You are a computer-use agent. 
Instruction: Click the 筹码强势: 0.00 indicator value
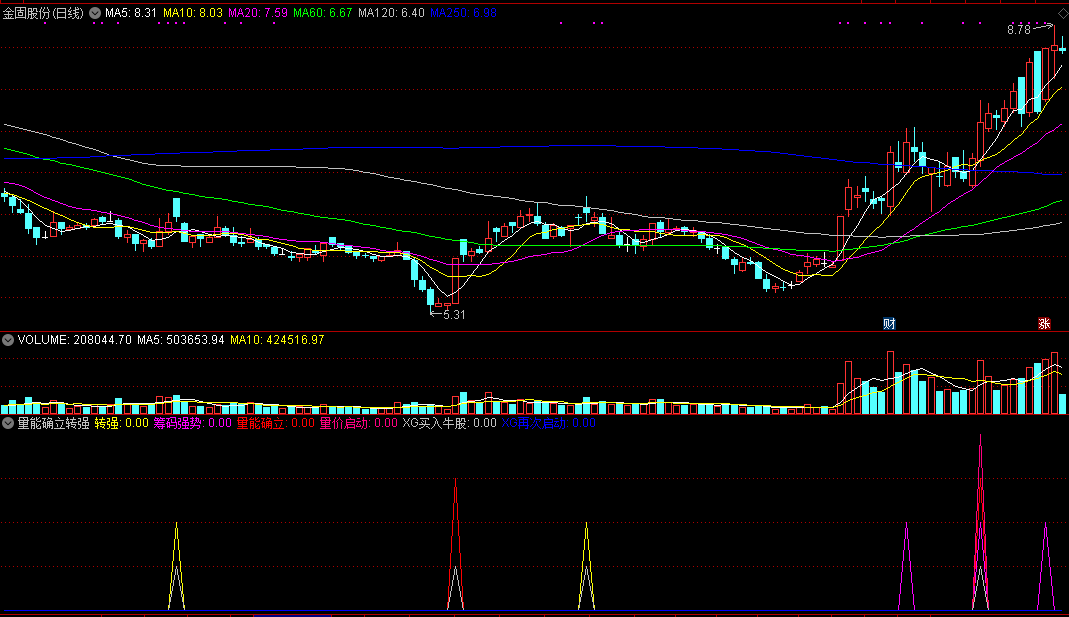tap(192, 423)
